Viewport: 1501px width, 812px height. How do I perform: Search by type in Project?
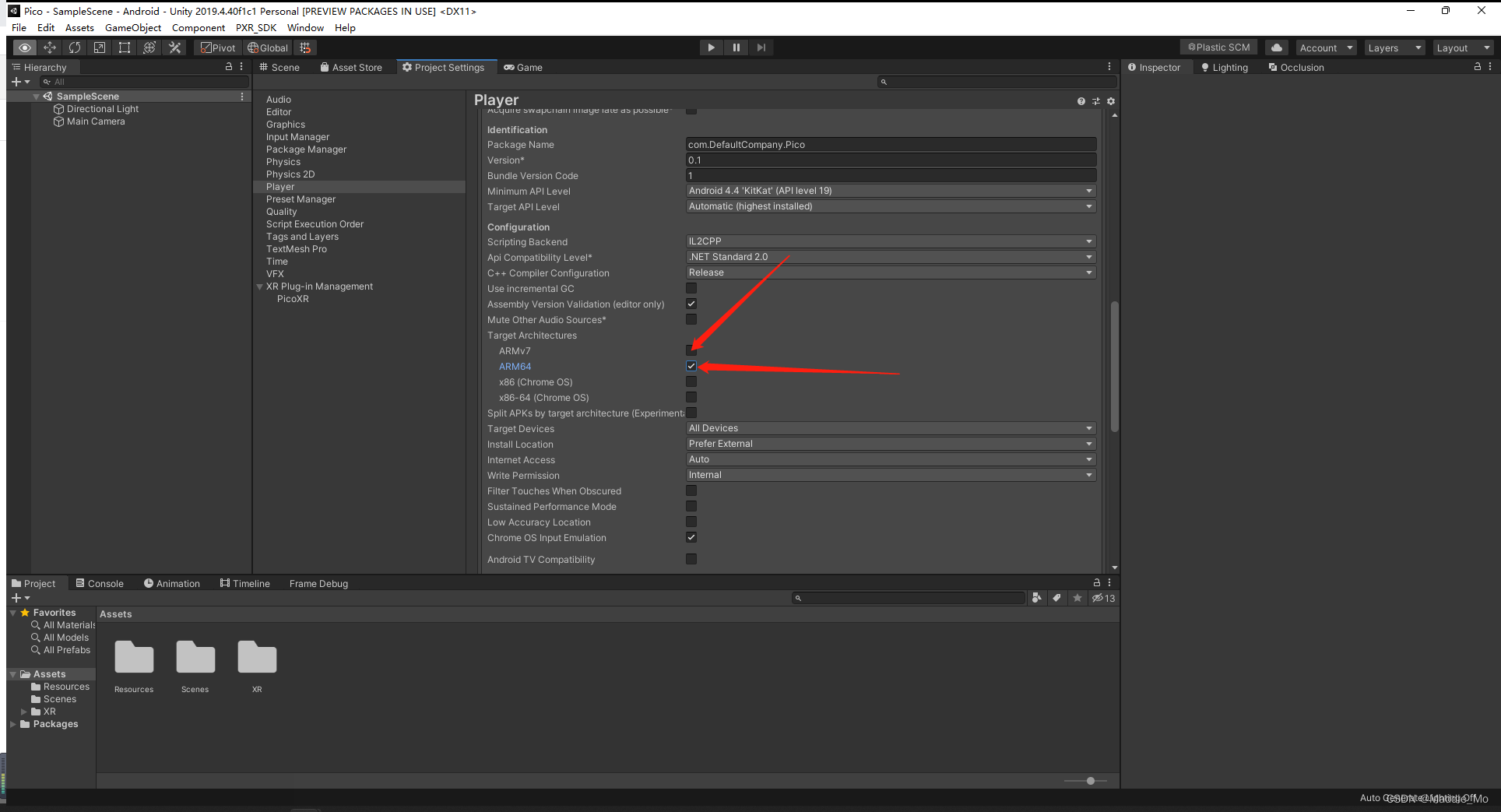[x=1037, y=598]
